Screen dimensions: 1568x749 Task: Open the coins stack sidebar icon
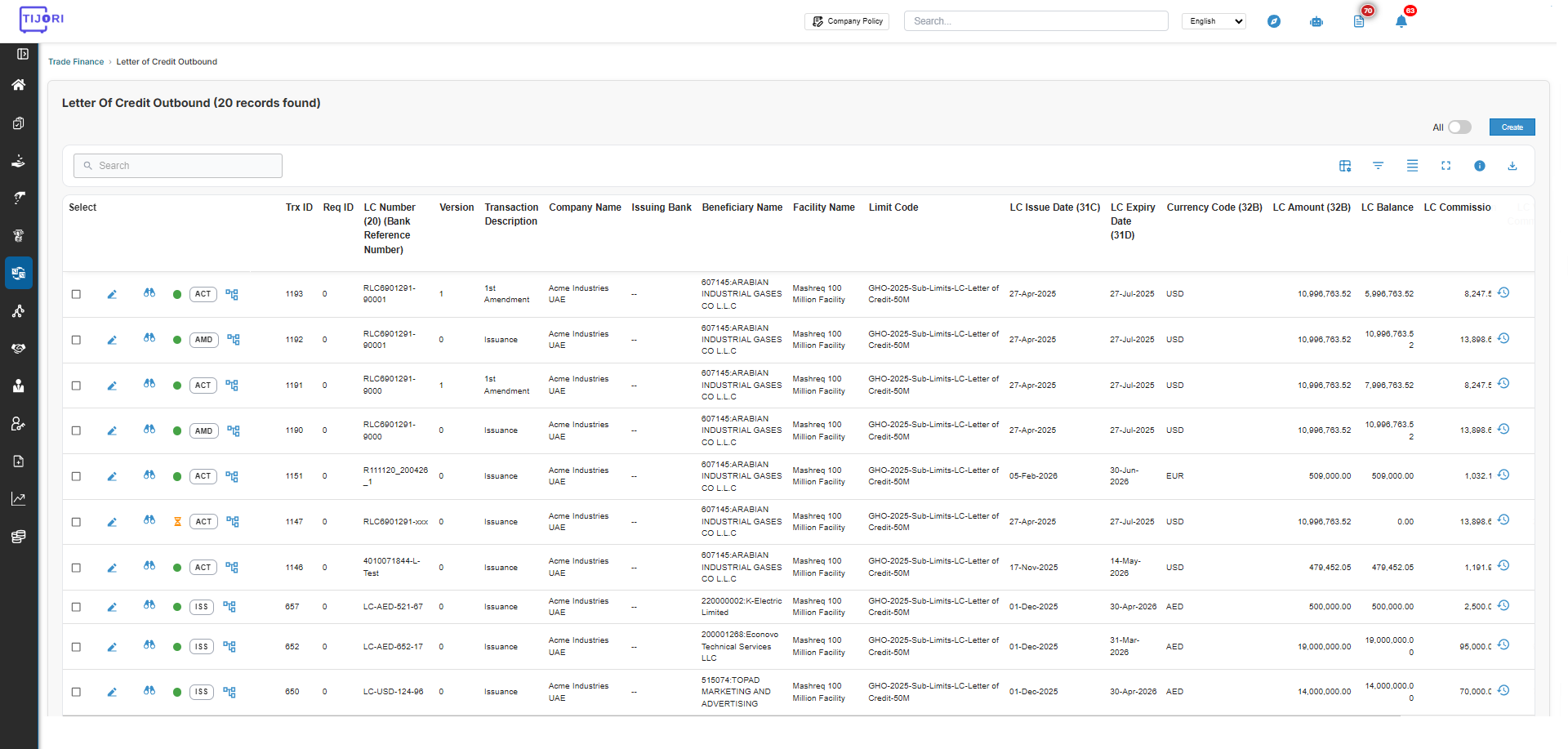pos(18,537)
